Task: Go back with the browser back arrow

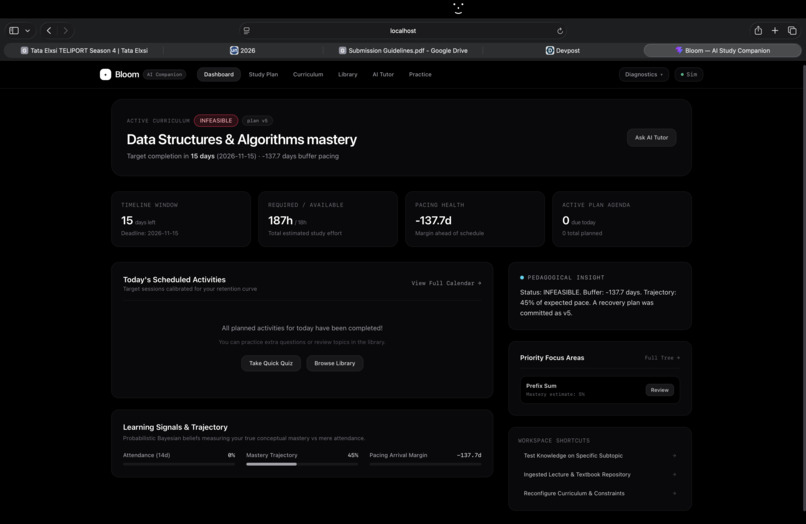Action: [x=49, y=31]
